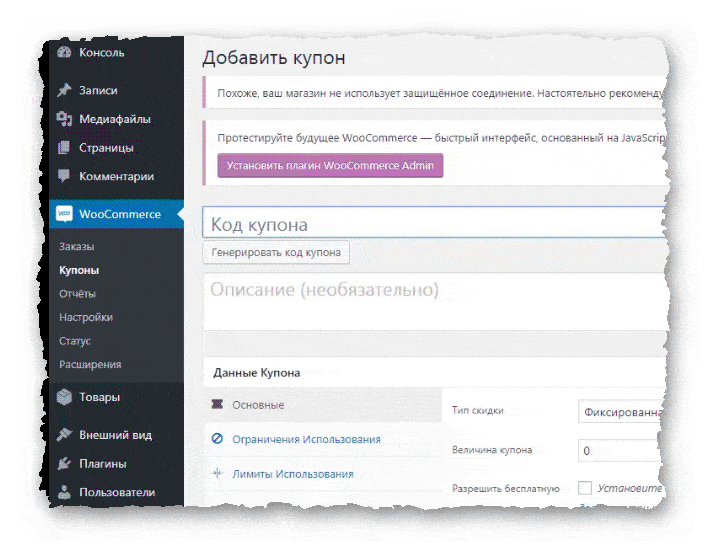Open the Медиафайлы menu item

pos(115,119)
